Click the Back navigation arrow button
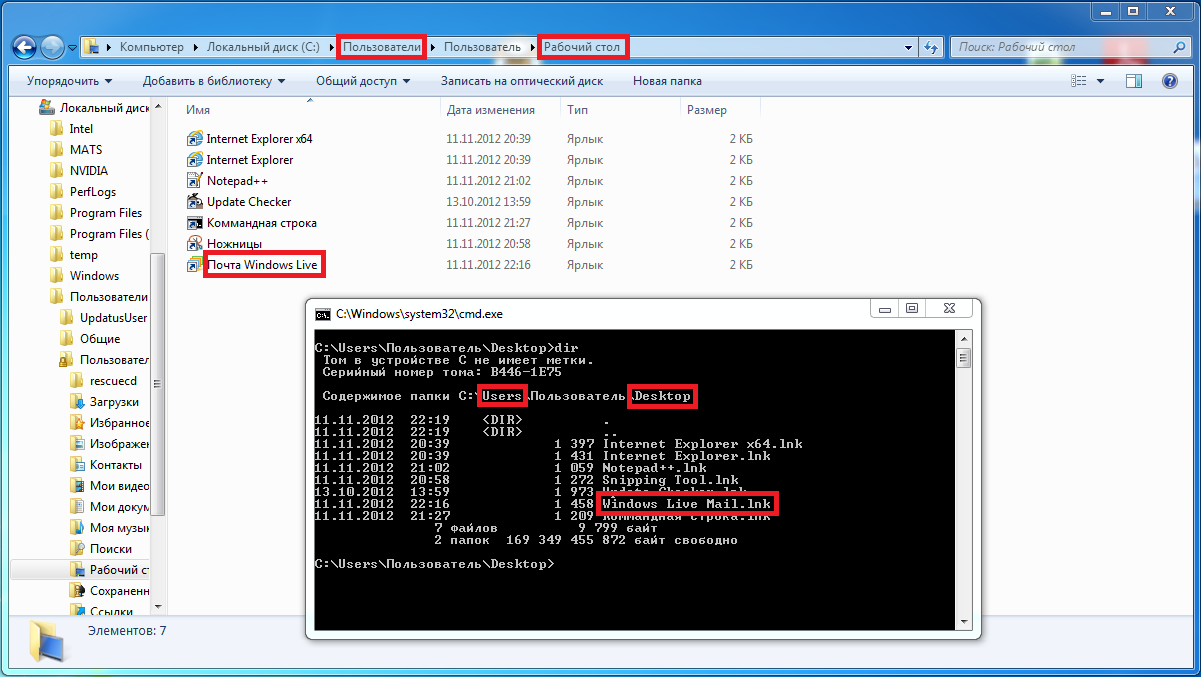This screenshot has height=677, width=1201. click(x=25, y=47)
